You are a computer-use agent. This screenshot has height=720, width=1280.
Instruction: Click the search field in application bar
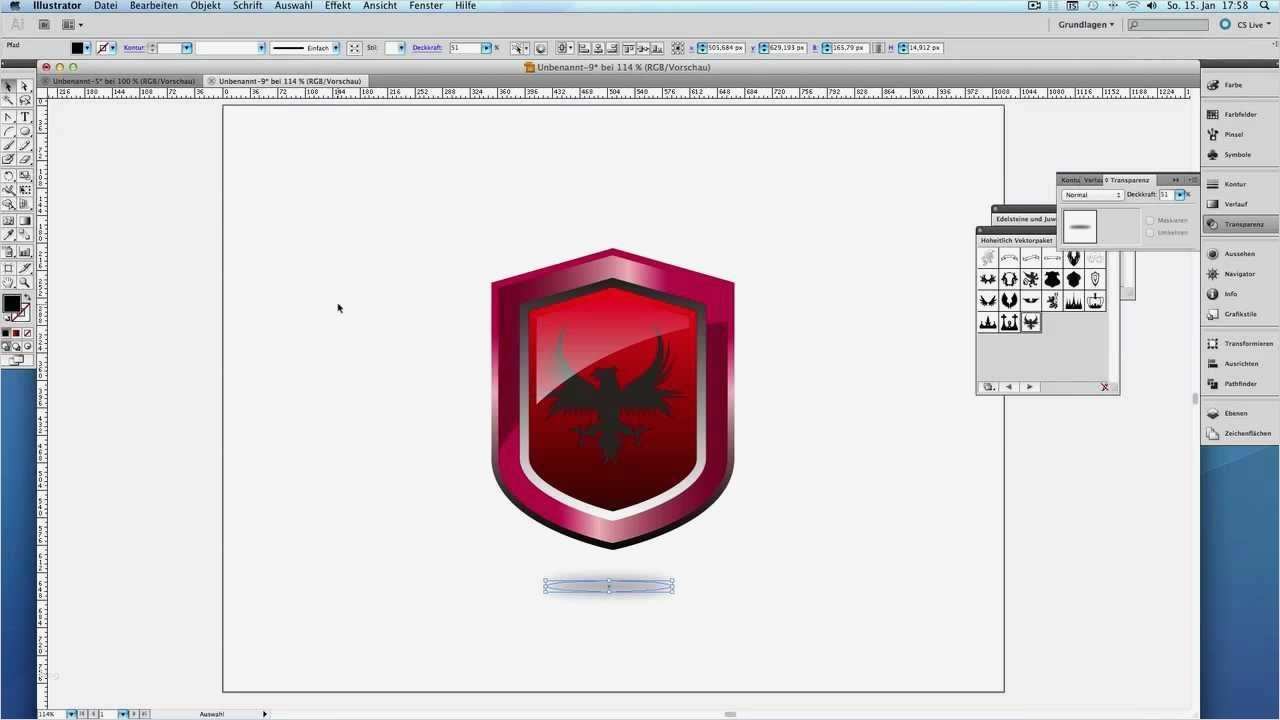click(1169, 24)
